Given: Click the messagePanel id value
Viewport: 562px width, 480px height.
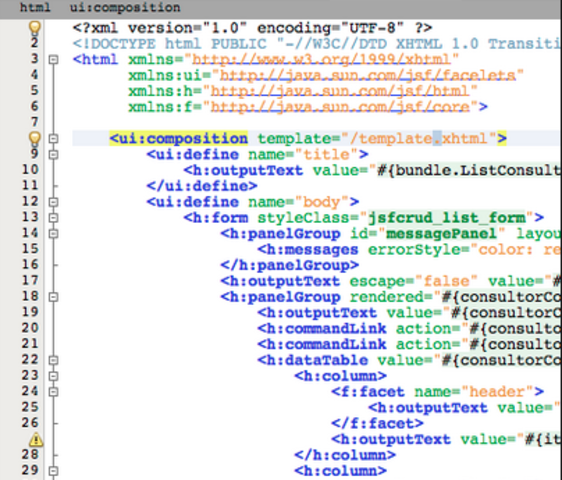Looking at the screenshot, I should 441,234.
